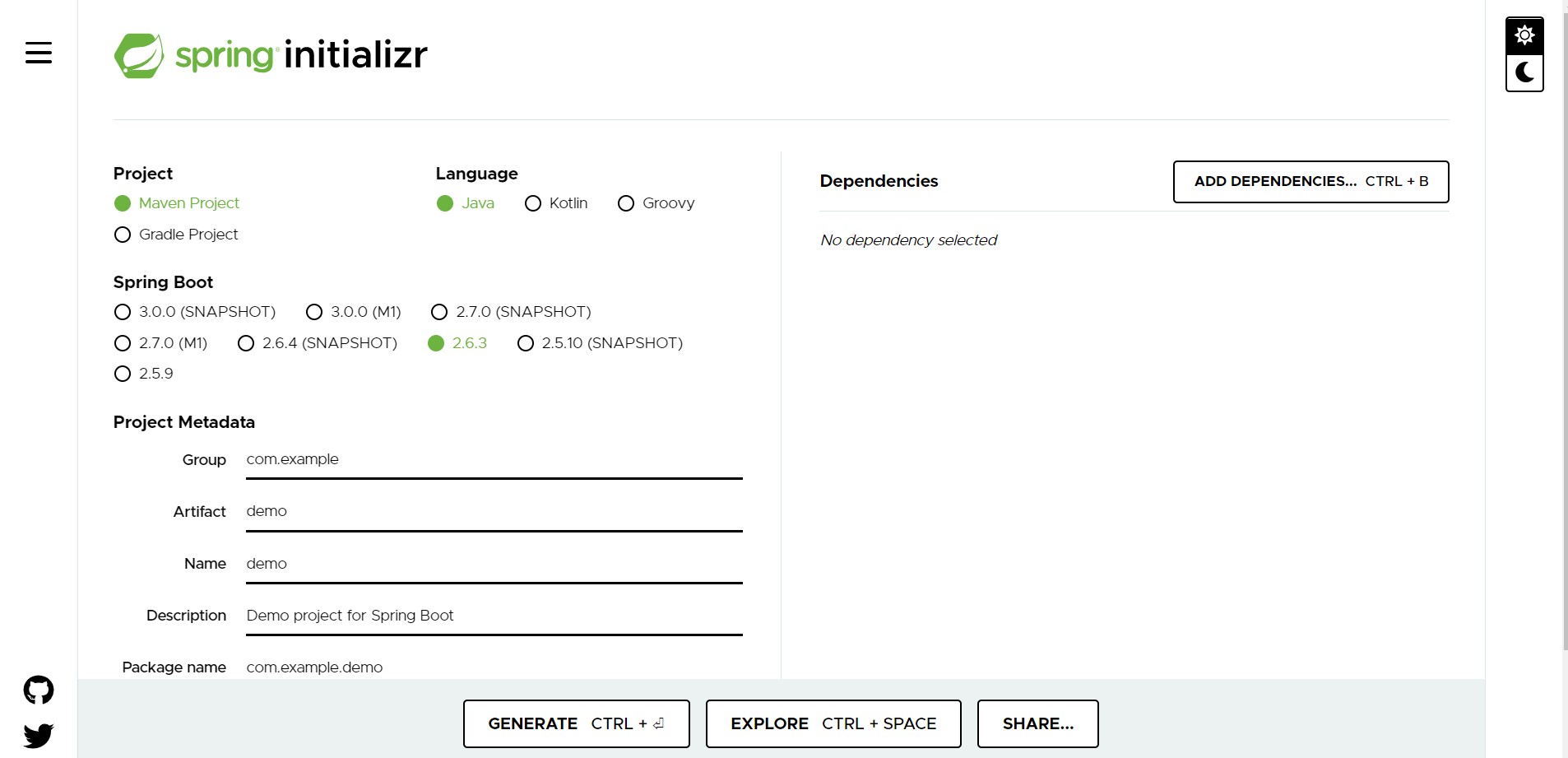Click the Share button
1568x758 pixels.
[x=1038, y=723]
